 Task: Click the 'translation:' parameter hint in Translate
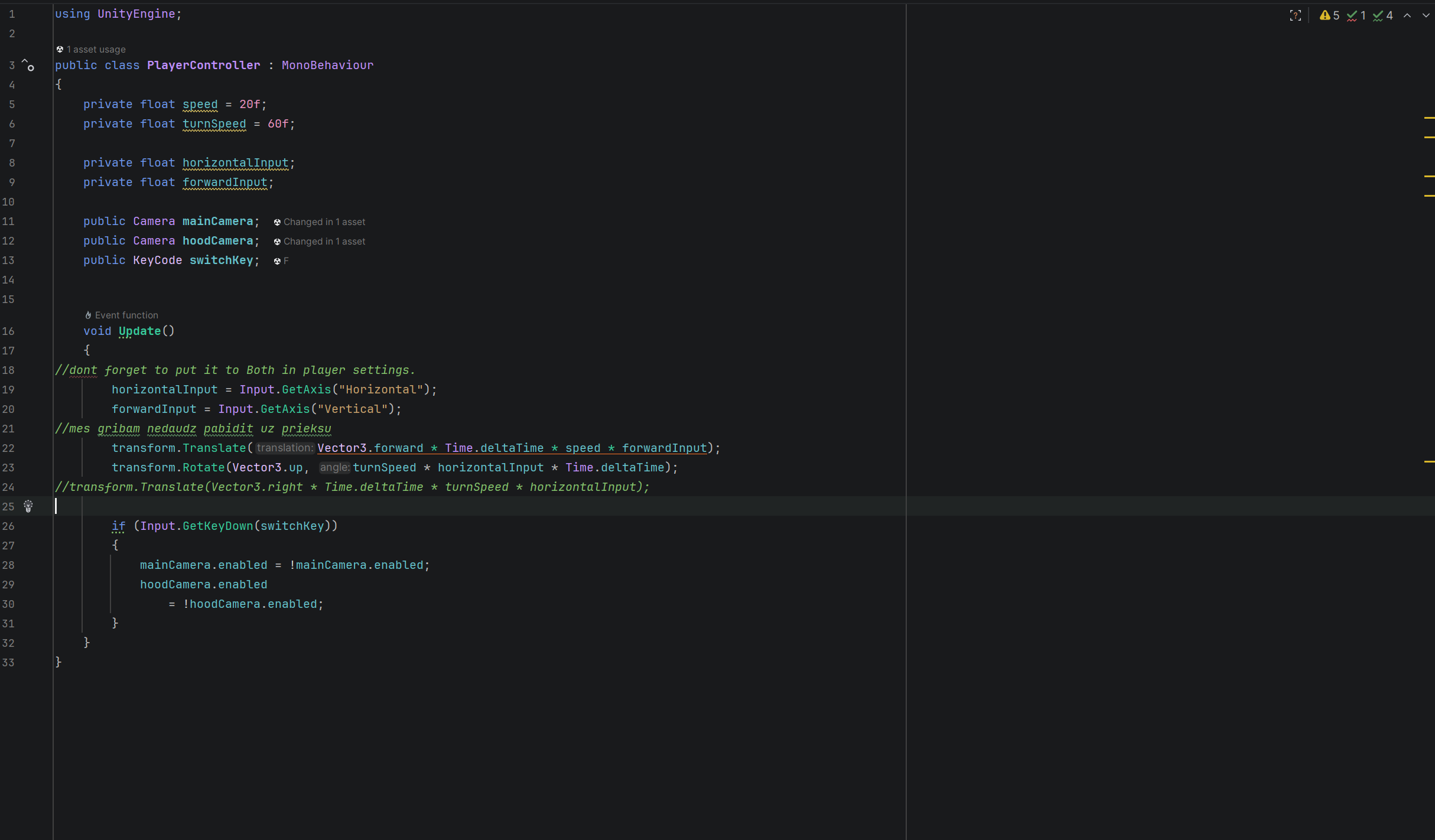coord(285,448)
